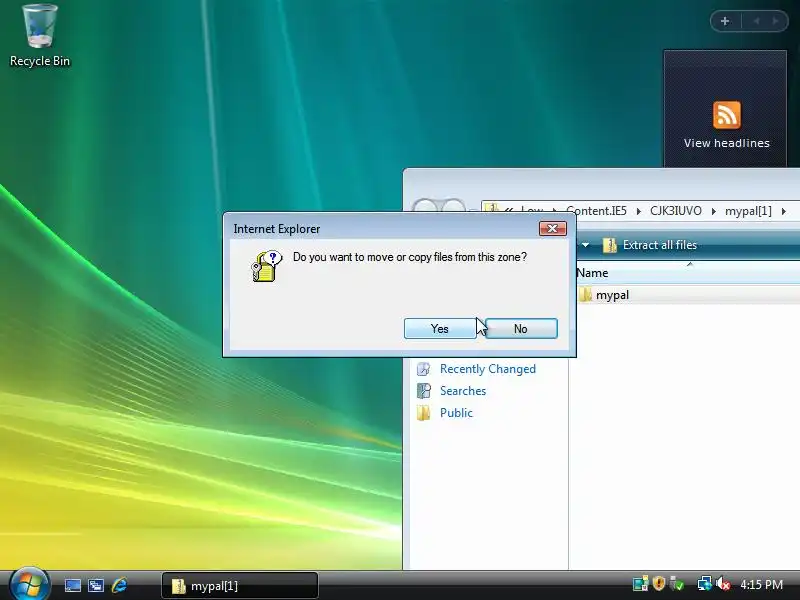The height and width of the screenshot is (600, 800).
Task: Click the Public folder icon
Action: point(423,413)
